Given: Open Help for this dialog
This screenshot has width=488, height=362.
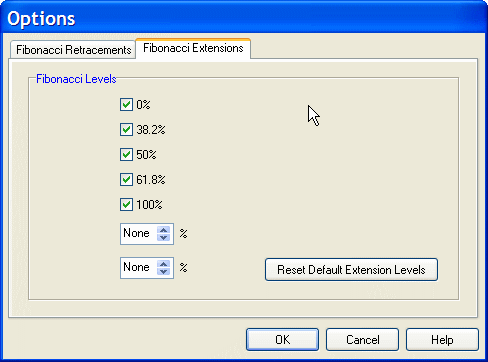Looking at the screenshot, I should coord(442,340).
